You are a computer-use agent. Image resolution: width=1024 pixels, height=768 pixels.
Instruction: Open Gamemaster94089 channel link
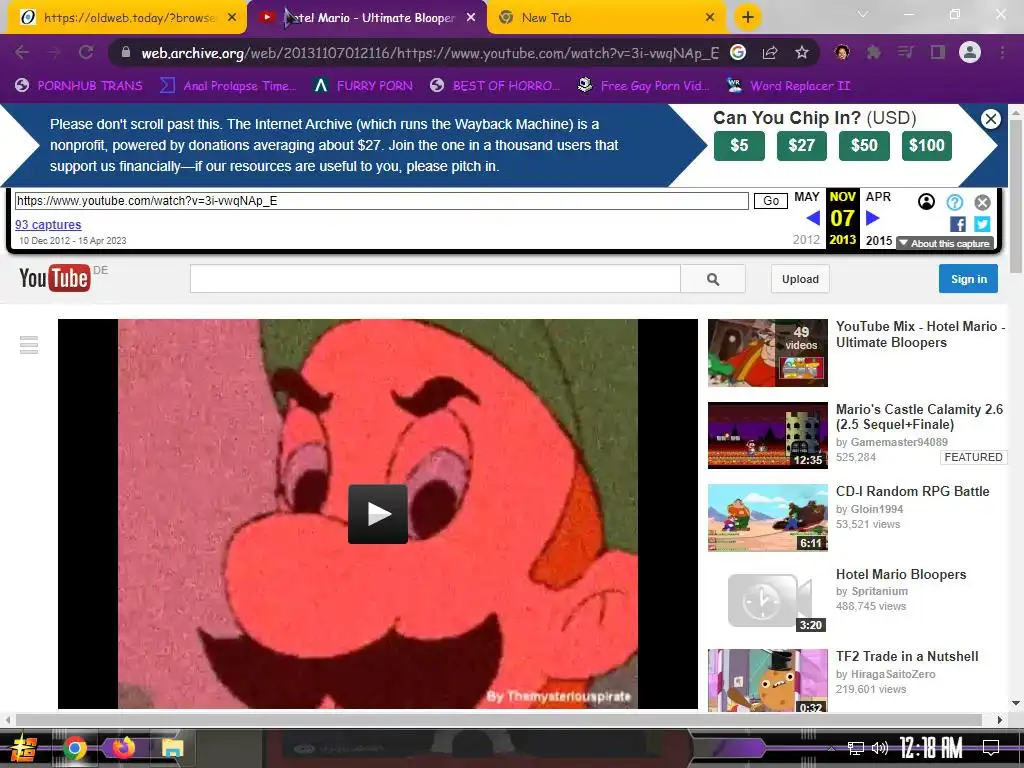coord(899,442)
